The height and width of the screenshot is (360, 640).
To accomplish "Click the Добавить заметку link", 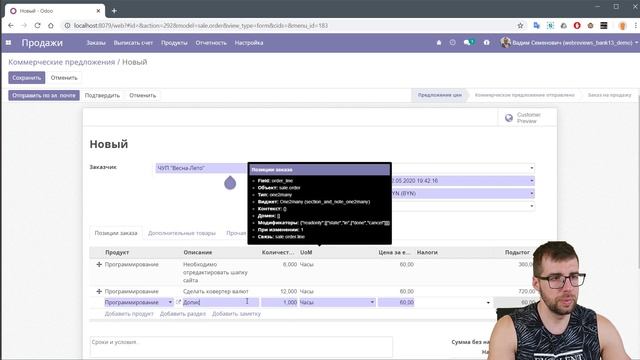I will tap(236, 313).
